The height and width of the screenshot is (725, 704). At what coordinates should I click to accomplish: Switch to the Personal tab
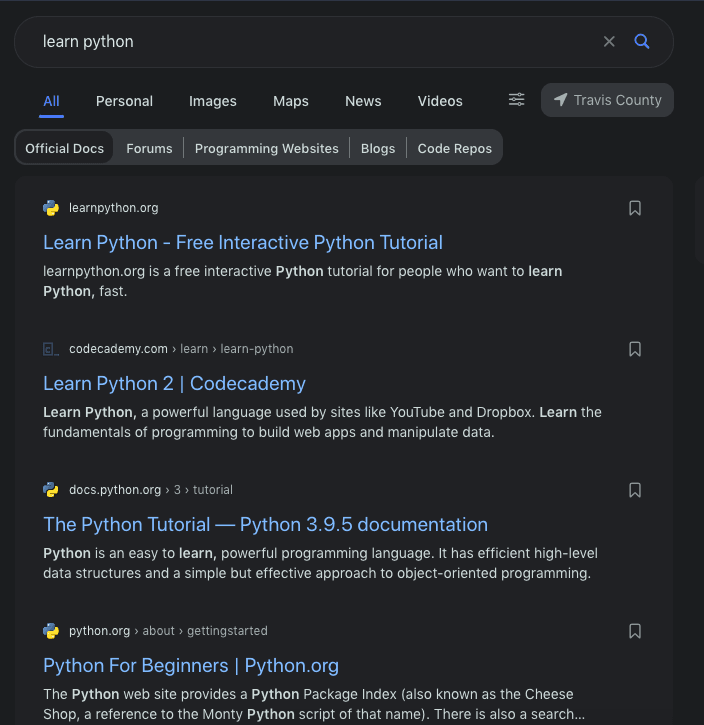(x=124, y=101)
